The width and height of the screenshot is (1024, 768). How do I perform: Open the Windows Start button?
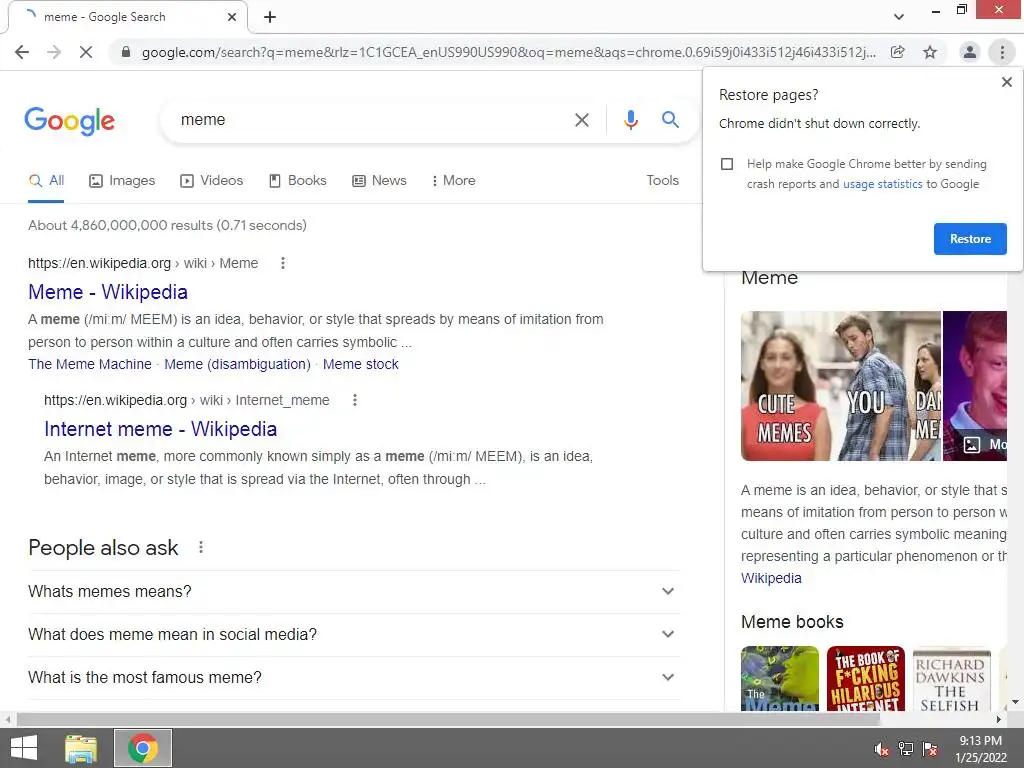24,748
